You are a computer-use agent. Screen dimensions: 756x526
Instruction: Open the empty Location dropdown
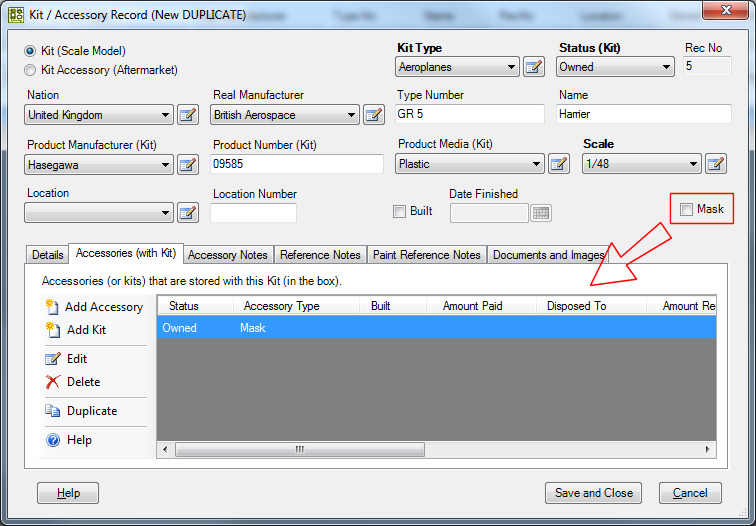(99, 213)
